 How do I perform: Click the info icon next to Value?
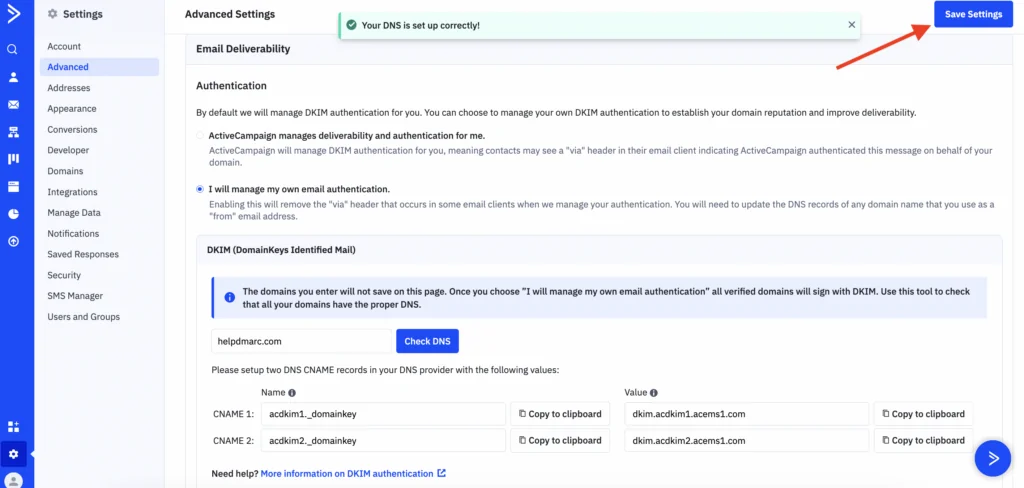(x=654, y=393)
